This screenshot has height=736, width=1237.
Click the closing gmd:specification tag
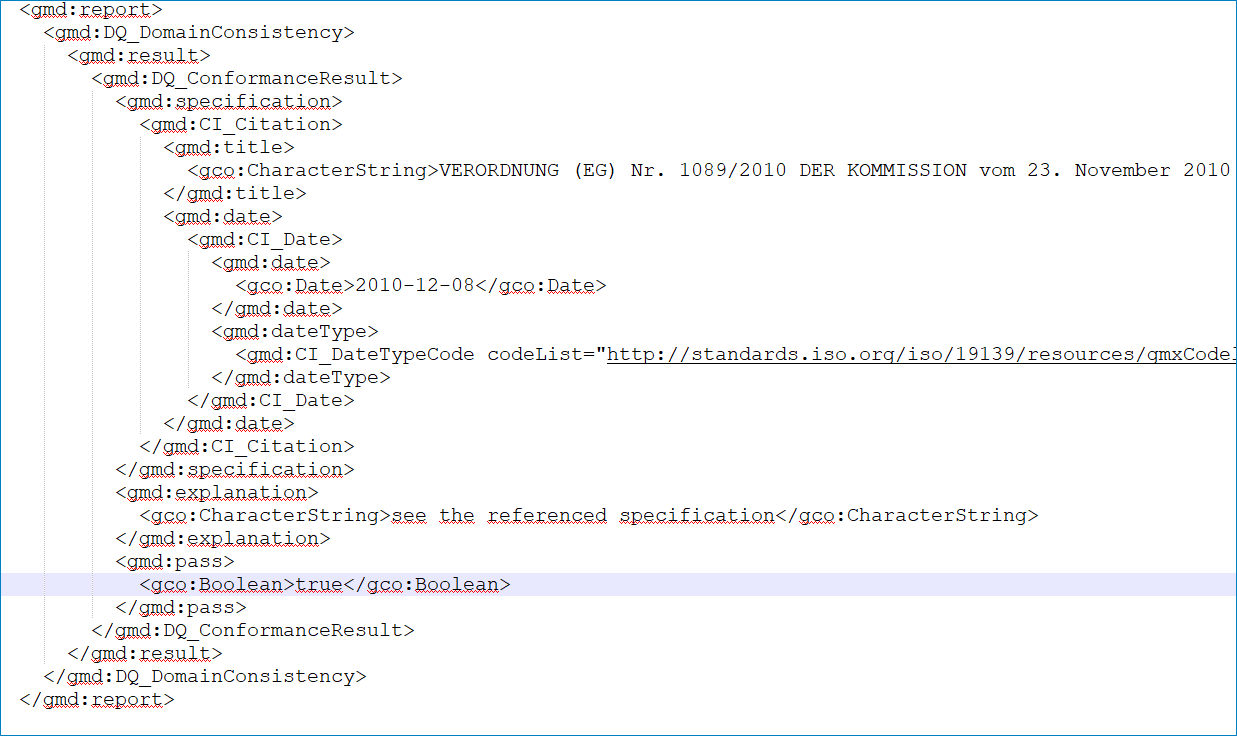click(x=234, y=469)
